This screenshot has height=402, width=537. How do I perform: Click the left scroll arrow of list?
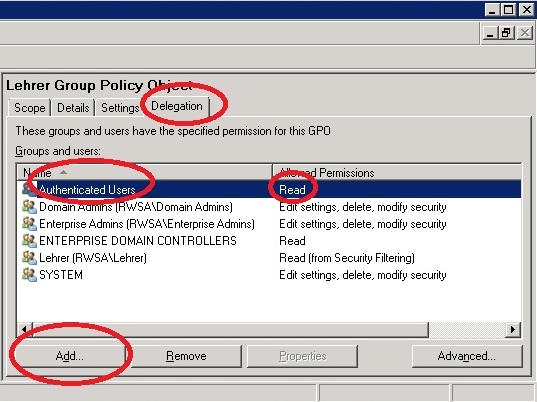pos(25,329)
